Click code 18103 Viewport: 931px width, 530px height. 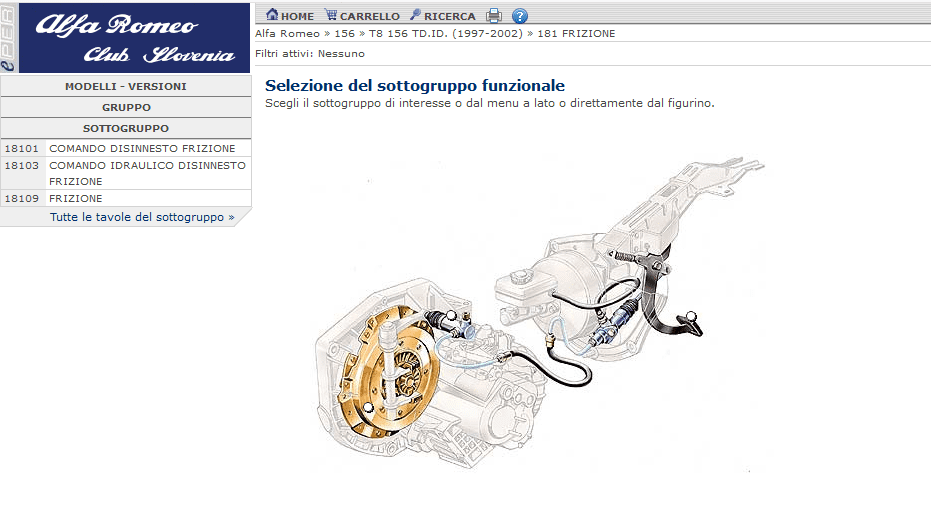click(x=21, y=166)
